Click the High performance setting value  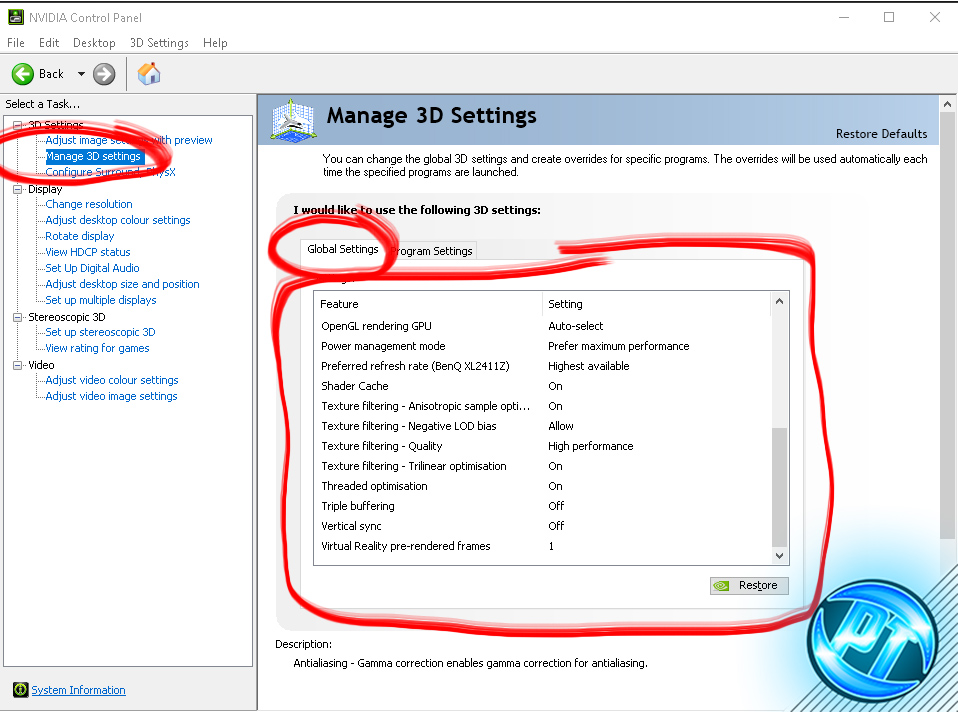point(590,446)
